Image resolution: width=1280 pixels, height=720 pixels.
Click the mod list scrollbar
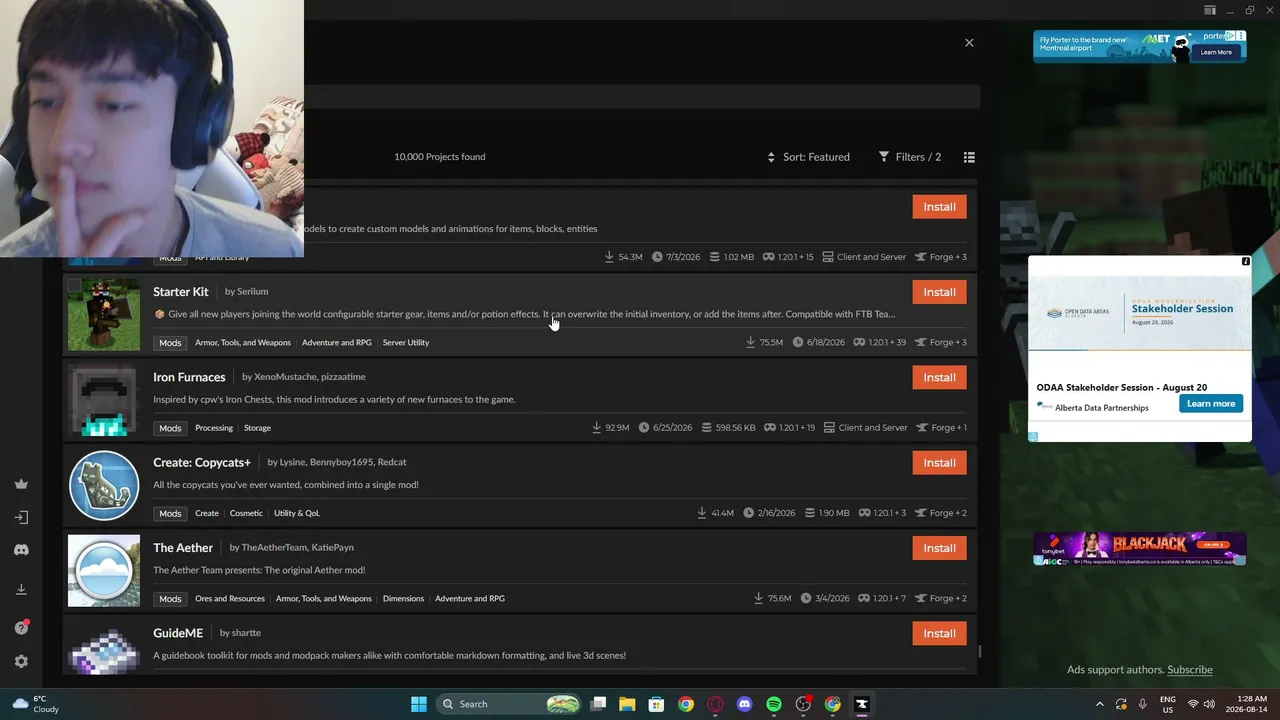click(x=980, y=651)
